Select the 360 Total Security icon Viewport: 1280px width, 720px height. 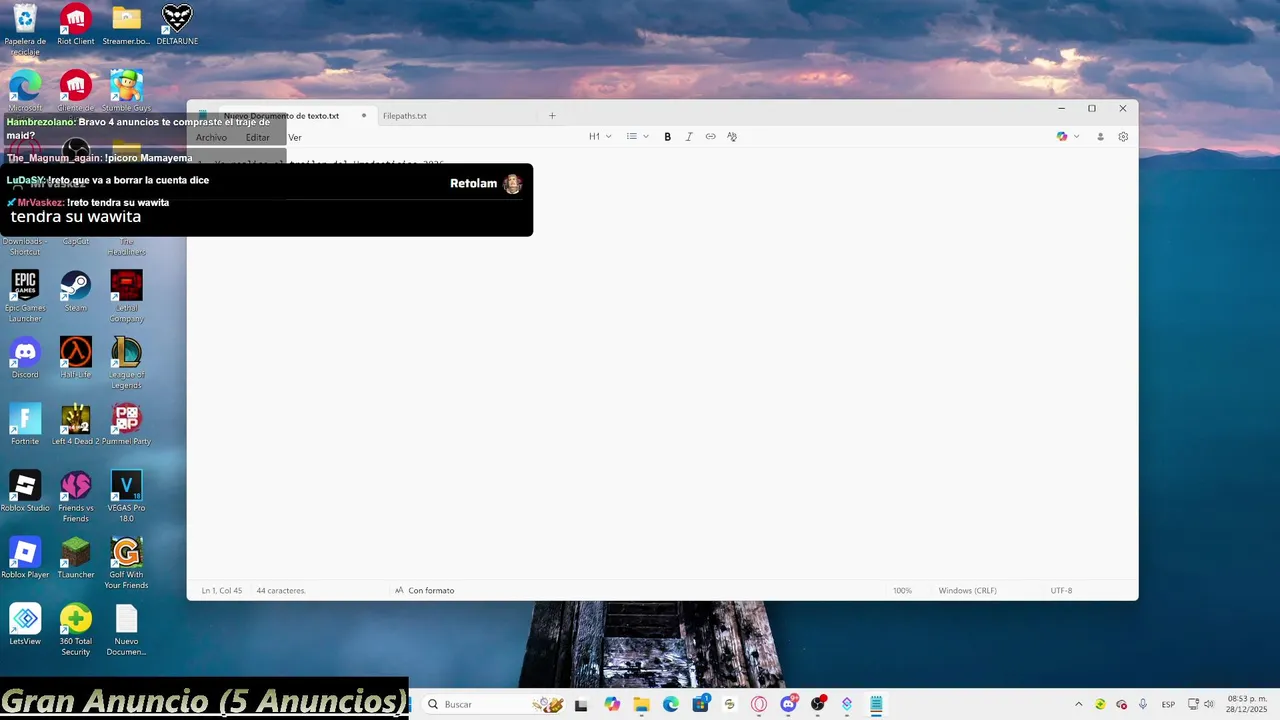(76, 631)
